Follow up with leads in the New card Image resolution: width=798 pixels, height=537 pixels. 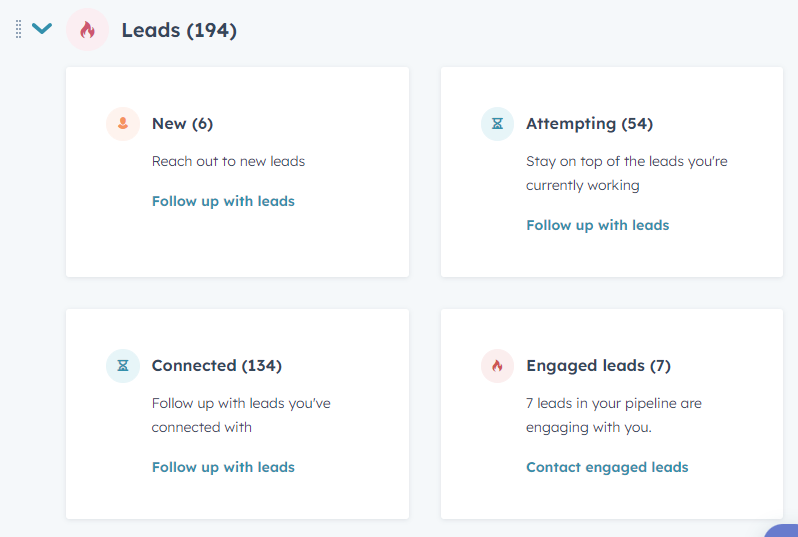click(223, 201)
